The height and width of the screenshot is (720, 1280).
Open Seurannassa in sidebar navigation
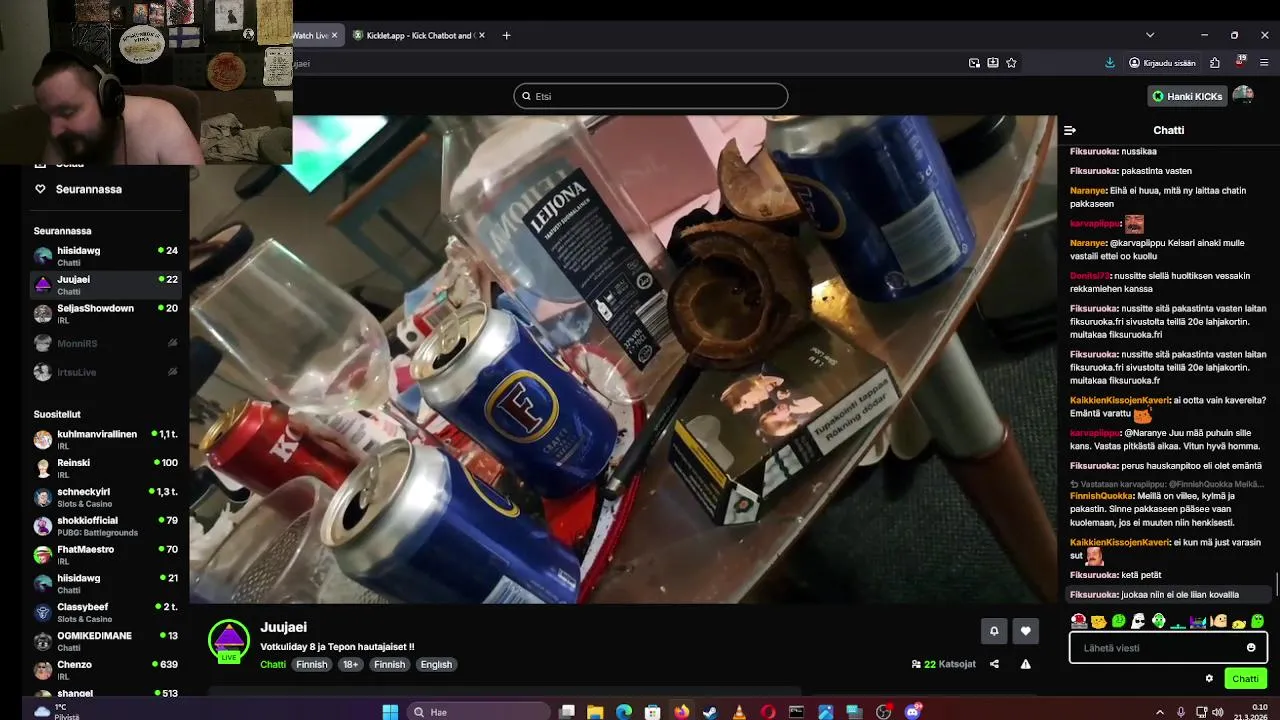pos(89,189)
